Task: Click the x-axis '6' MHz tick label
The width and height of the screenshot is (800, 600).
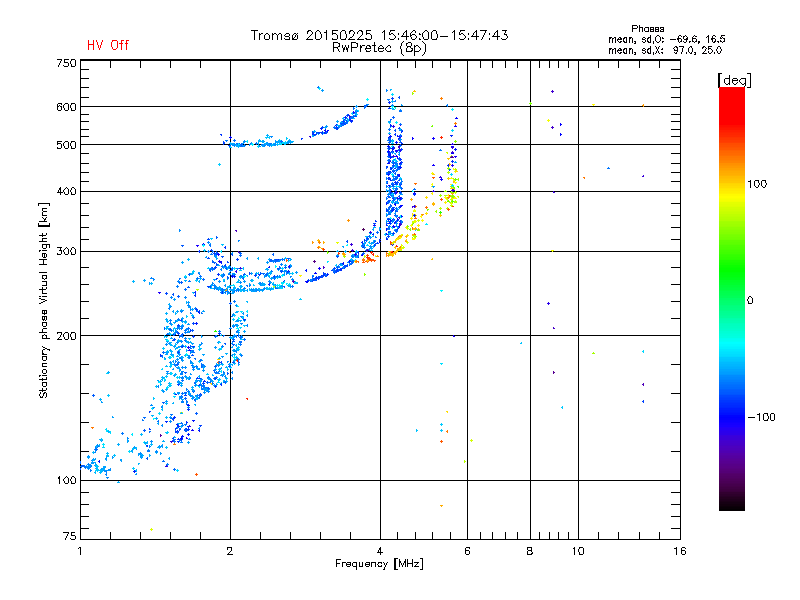Action: (x=467, y=551)
